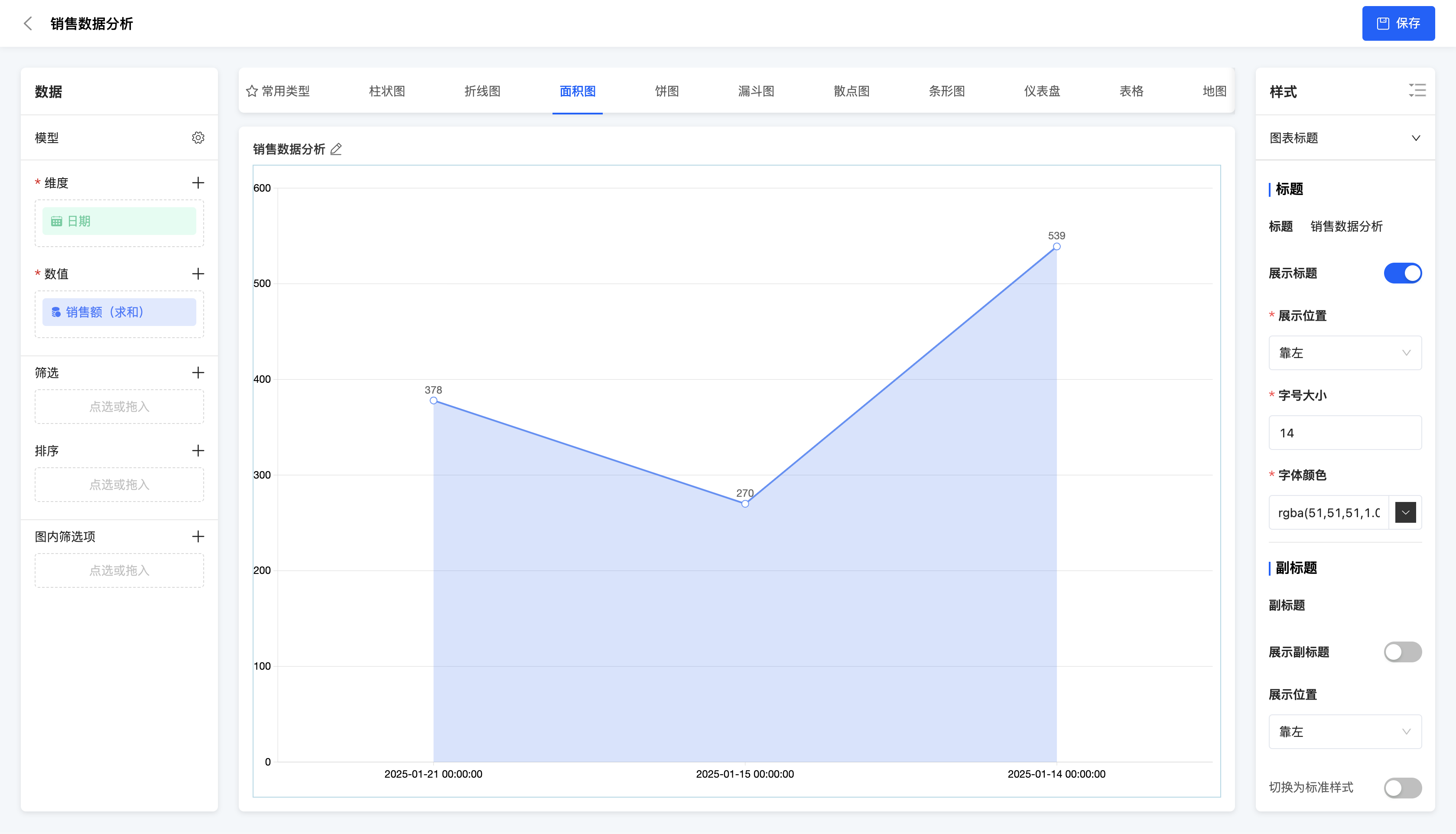This screenshot has height=834, width=1456.
Task: Expand the 图表标题 section dropdown
Action: pos(1415,138)
